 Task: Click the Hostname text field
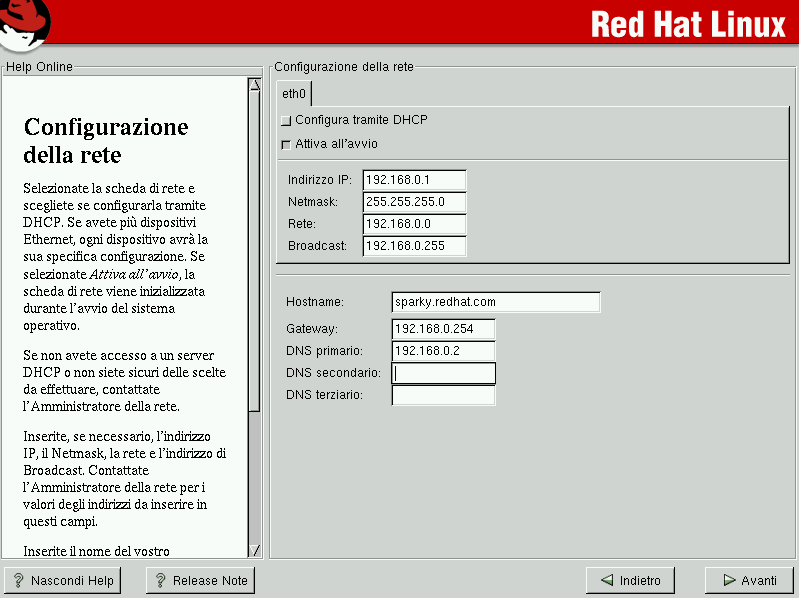coord(495,302)
